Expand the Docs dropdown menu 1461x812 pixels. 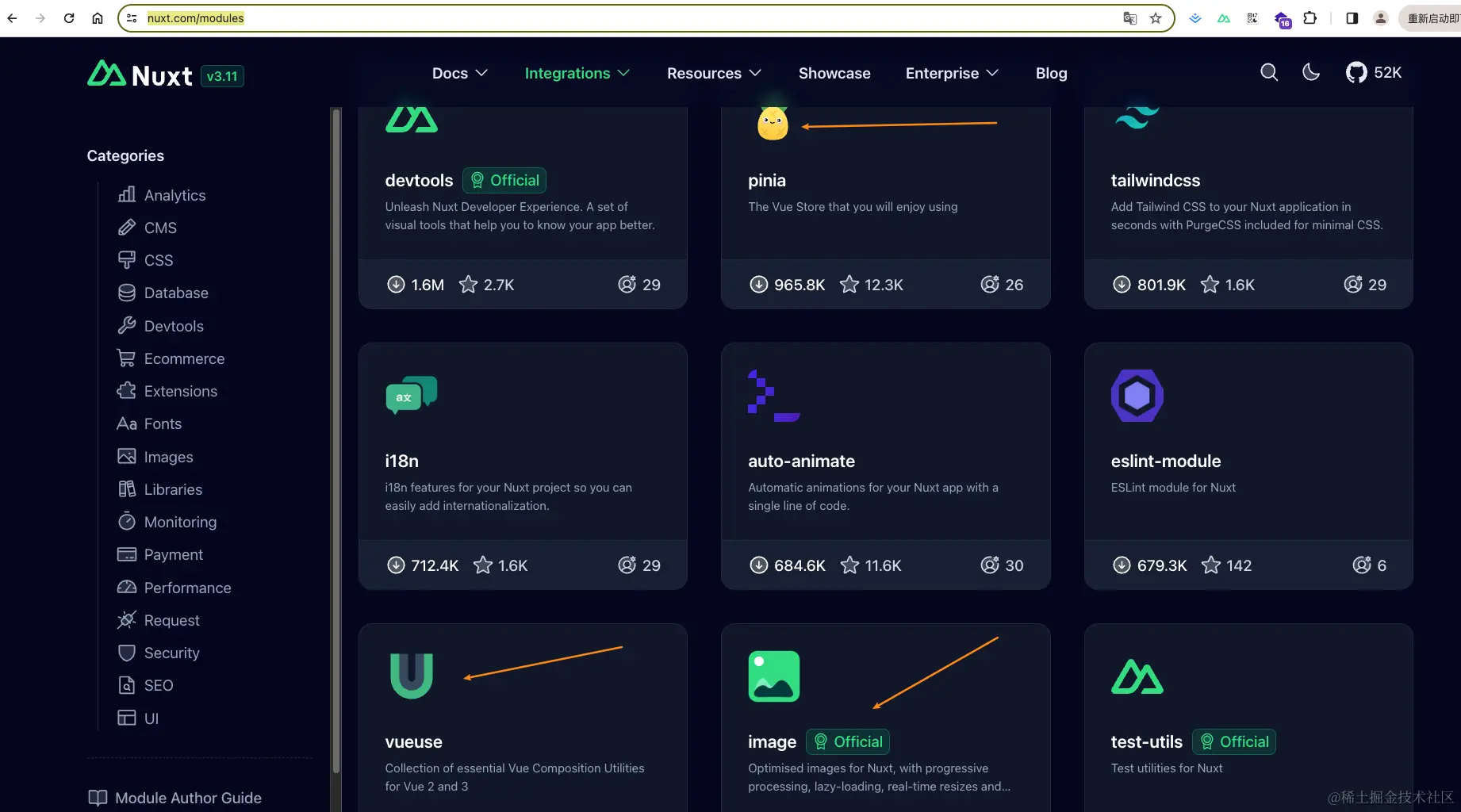459,73
